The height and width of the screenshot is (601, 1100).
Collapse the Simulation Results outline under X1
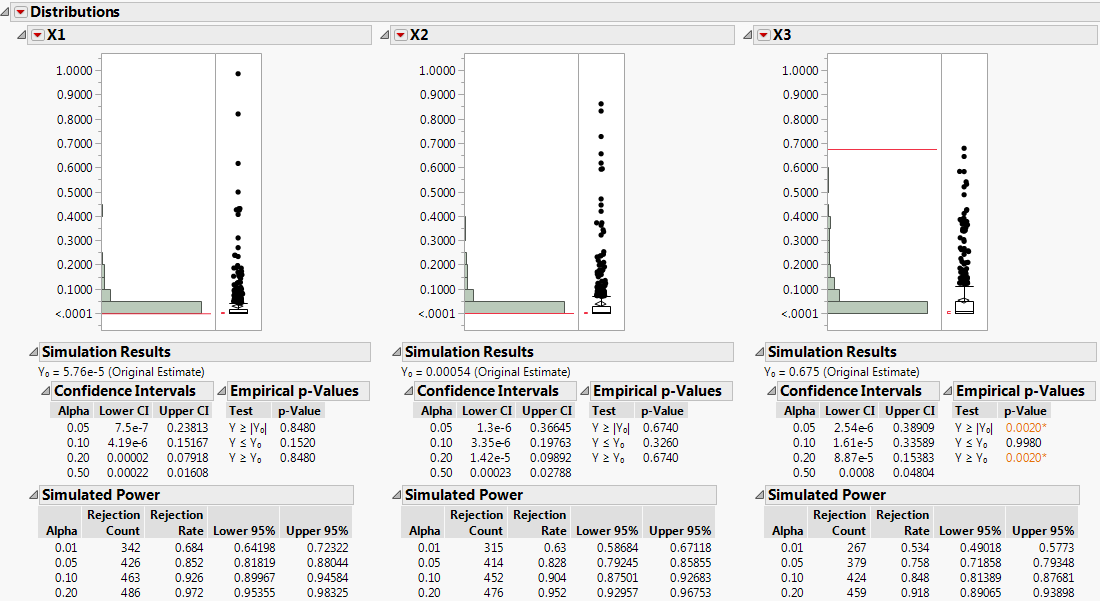(35, 351)
